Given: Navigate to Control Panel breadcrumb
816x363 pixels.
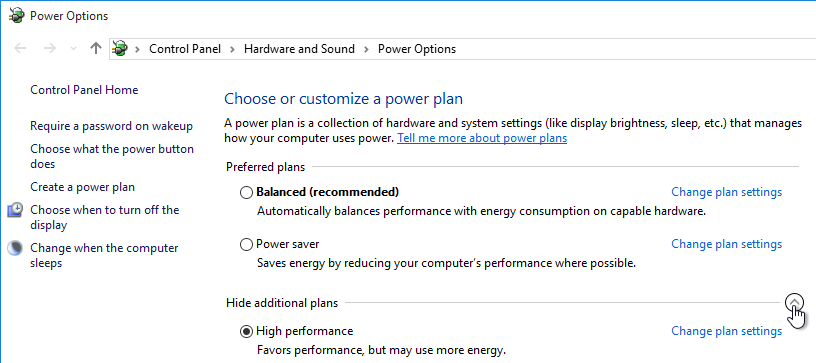Looking at the screenshot, I should tap(185, 49).
